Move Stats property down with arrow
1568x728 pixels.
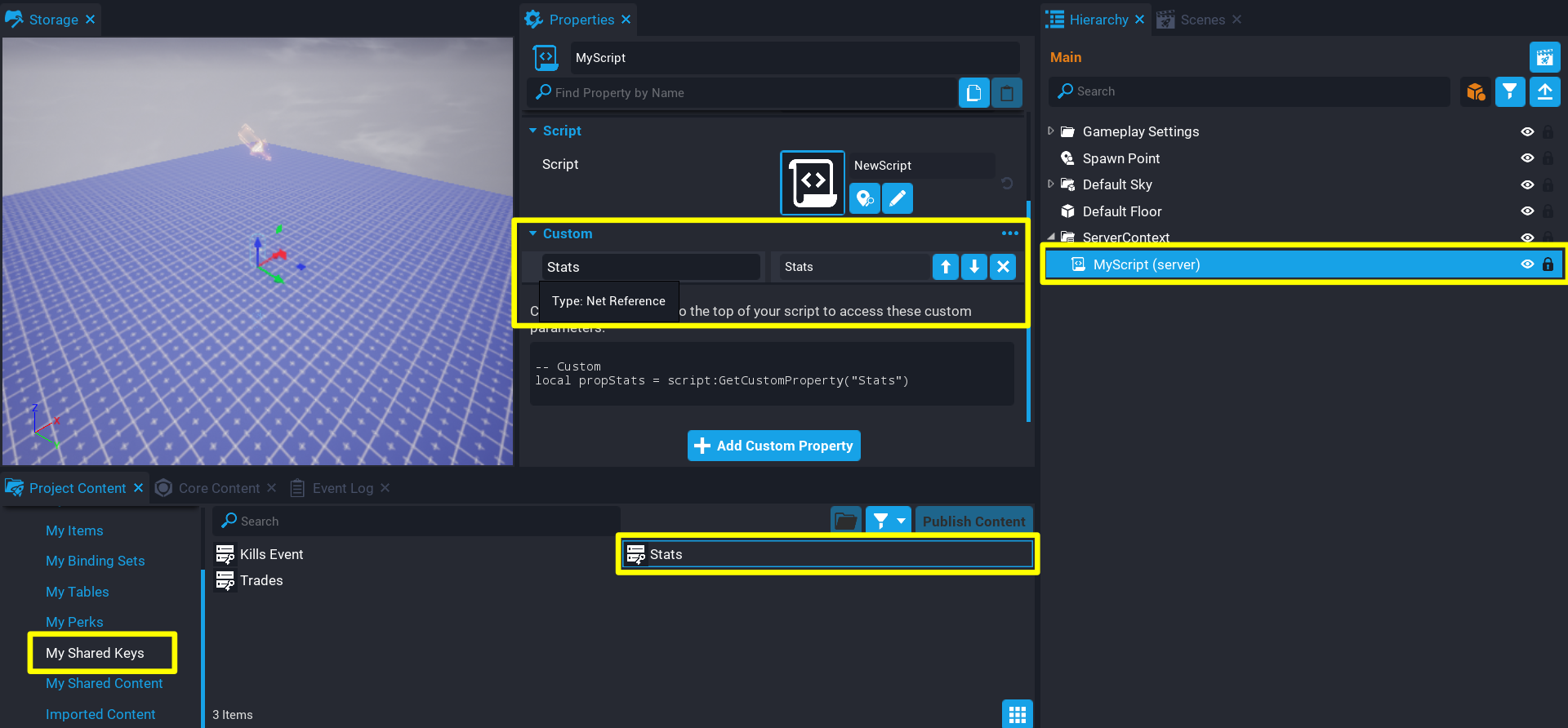(974, 267)
